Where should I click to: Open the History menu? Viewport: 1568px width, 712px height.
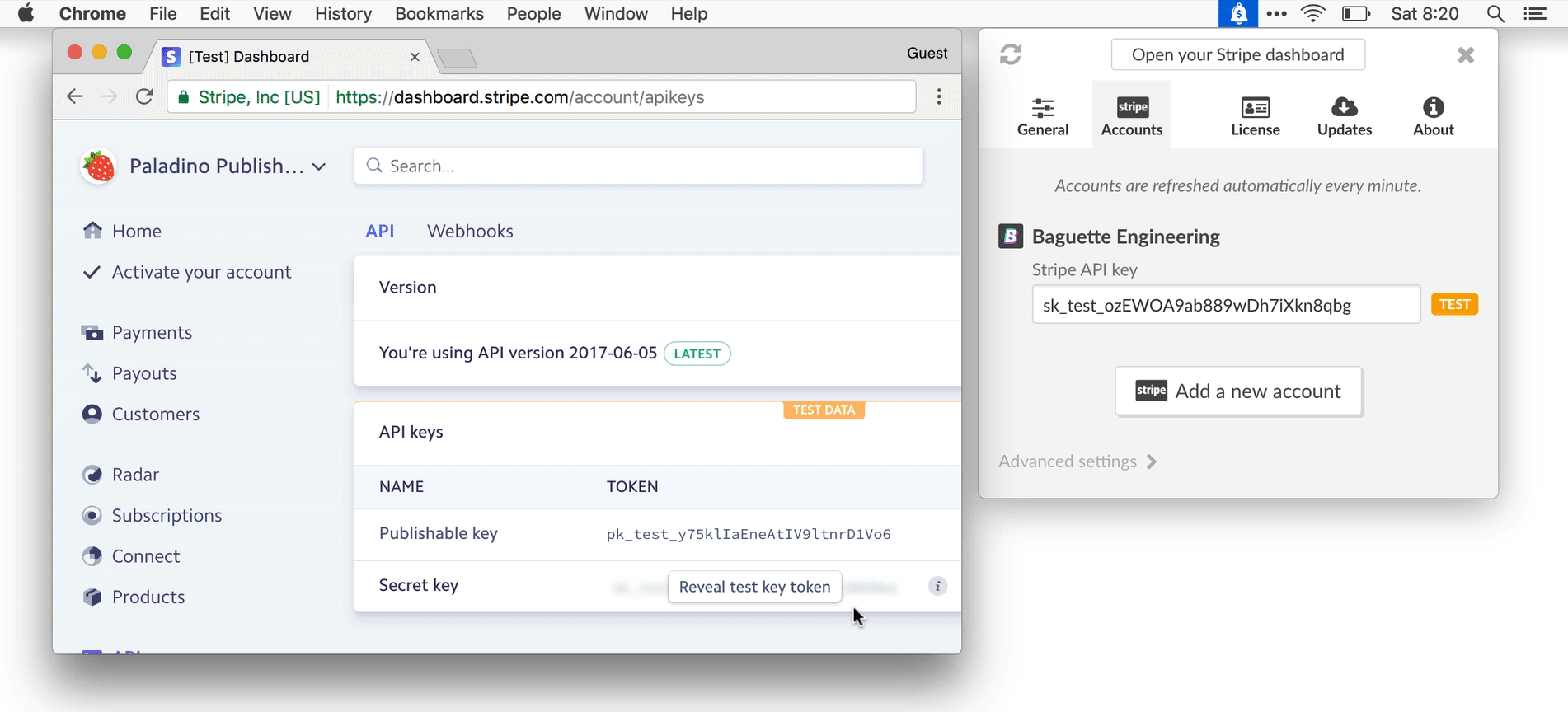[x=343, y=14]
